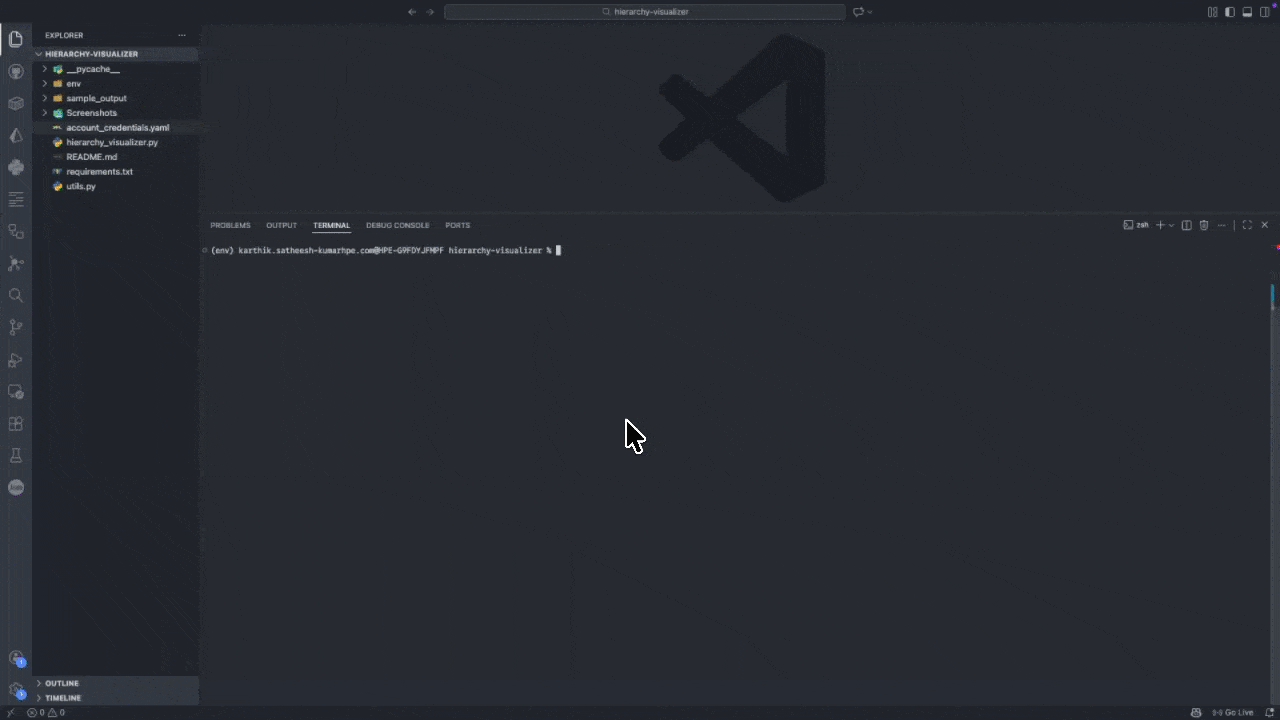Toggle layout with the panel icon top right
The image size is (1280, 720).
[1246, 11]
